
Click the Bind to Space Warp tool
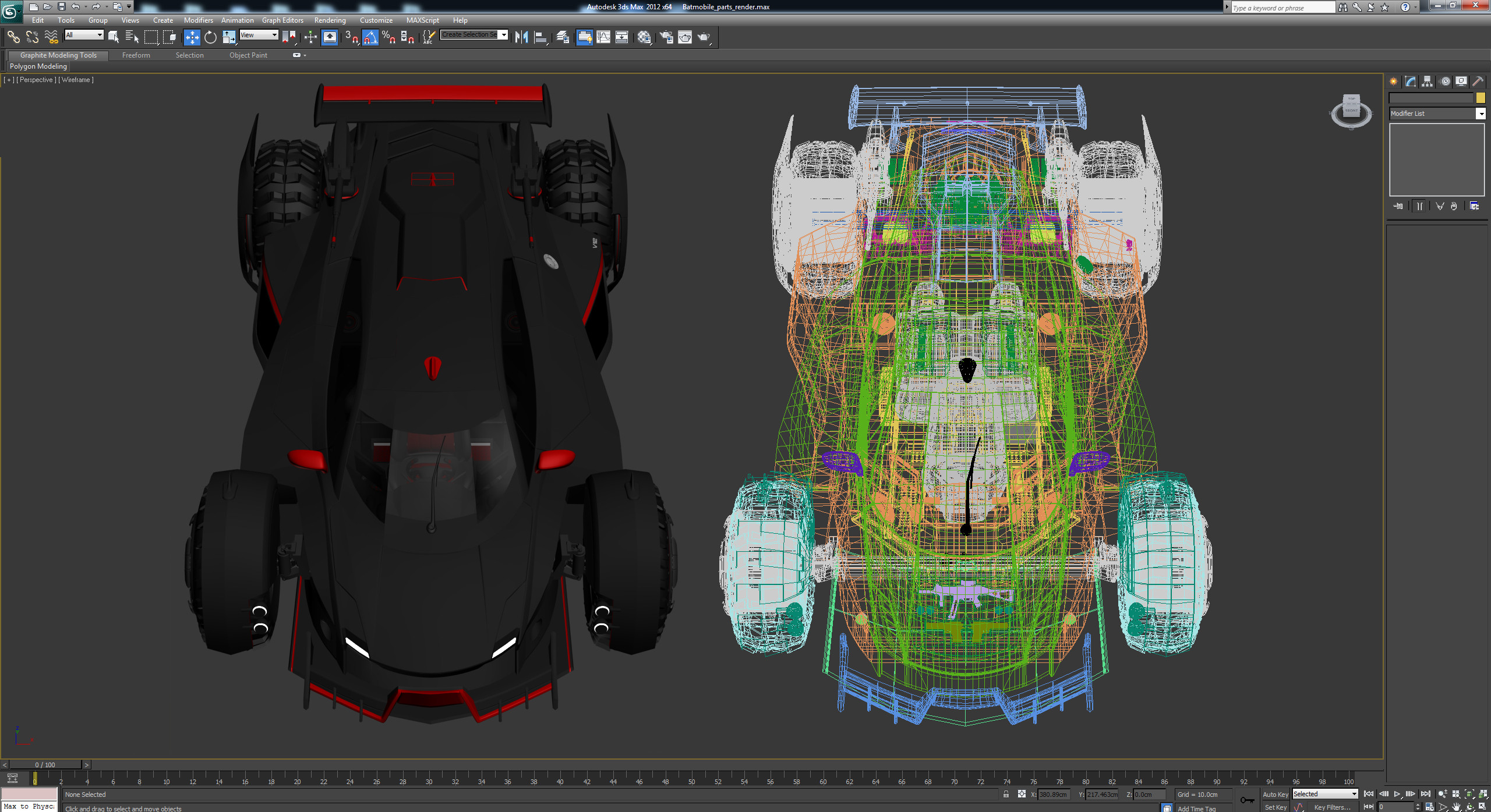click(x=51, y=37)
